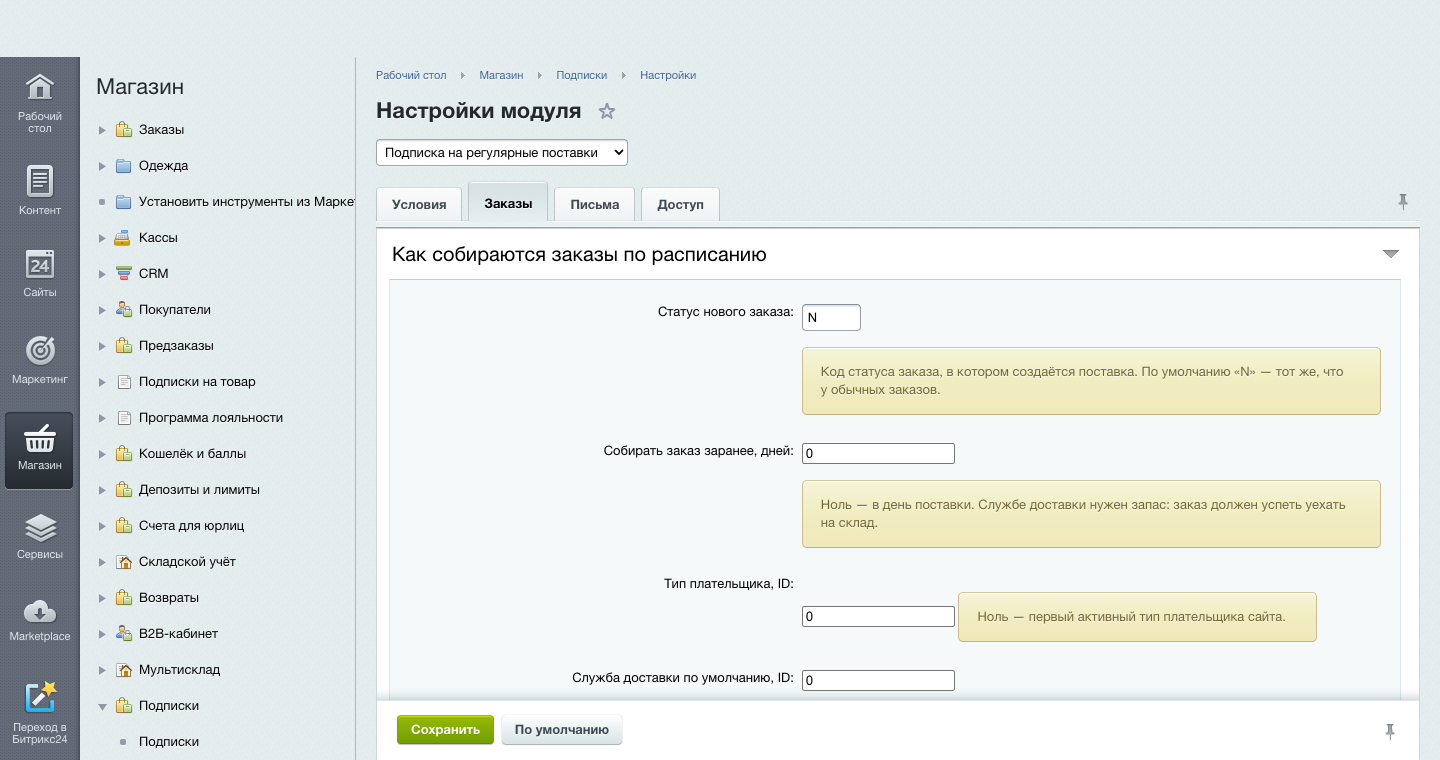Open the Сервисы sidebar section
Image resolution: width=1440 pixels, height=760 pixels.
[x=39, y=536]
